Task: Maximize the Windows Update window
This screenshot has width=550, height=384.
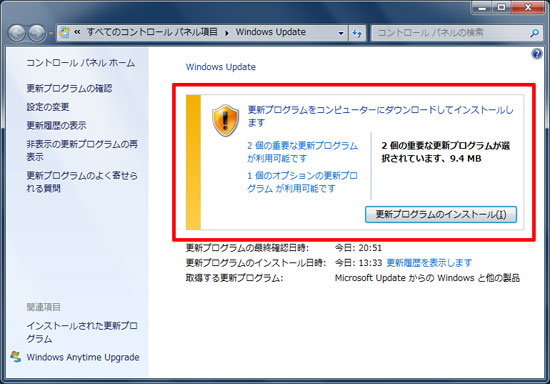Action: tap(502, 7)
